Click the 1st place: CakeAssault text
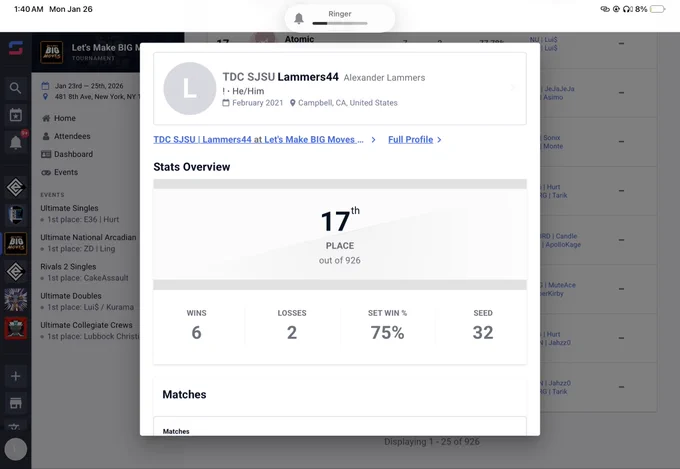This screenshot has width=680, height=469. (88, 278)
